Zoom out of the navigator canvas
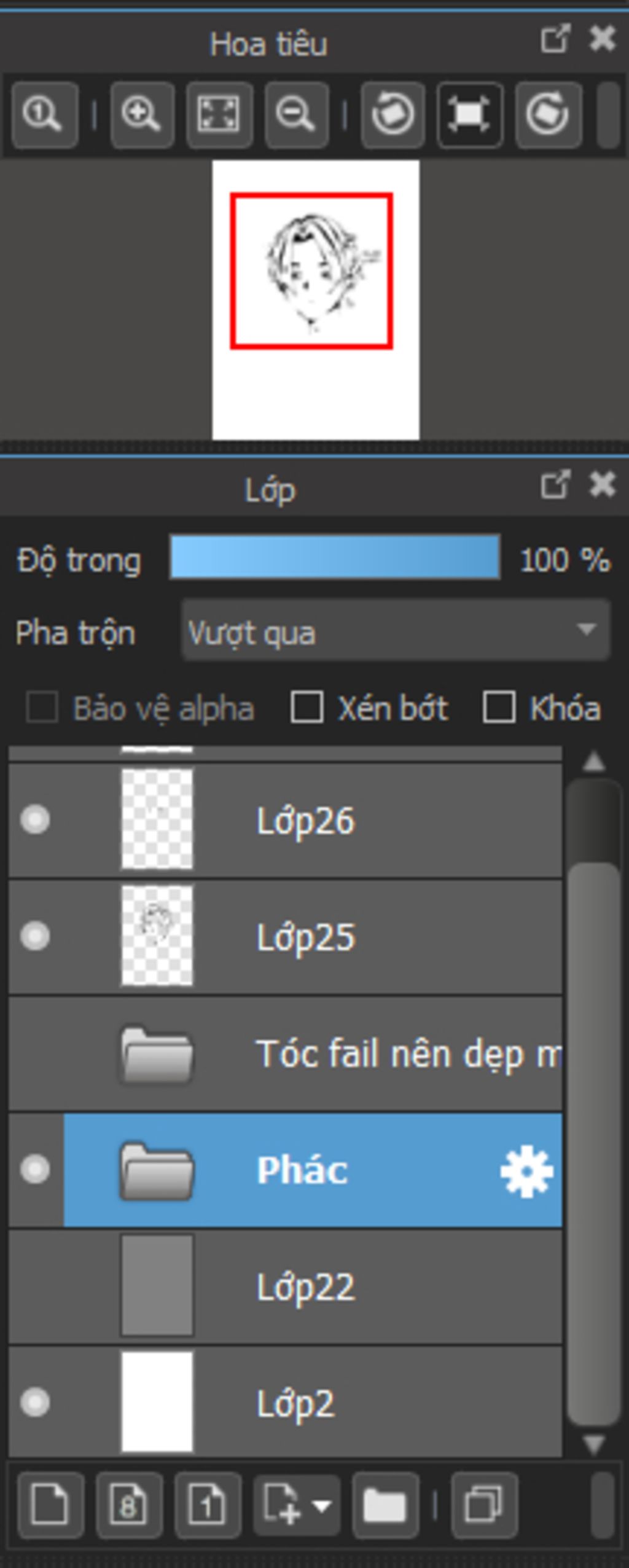629x1568 pixels. pos(297,115)
